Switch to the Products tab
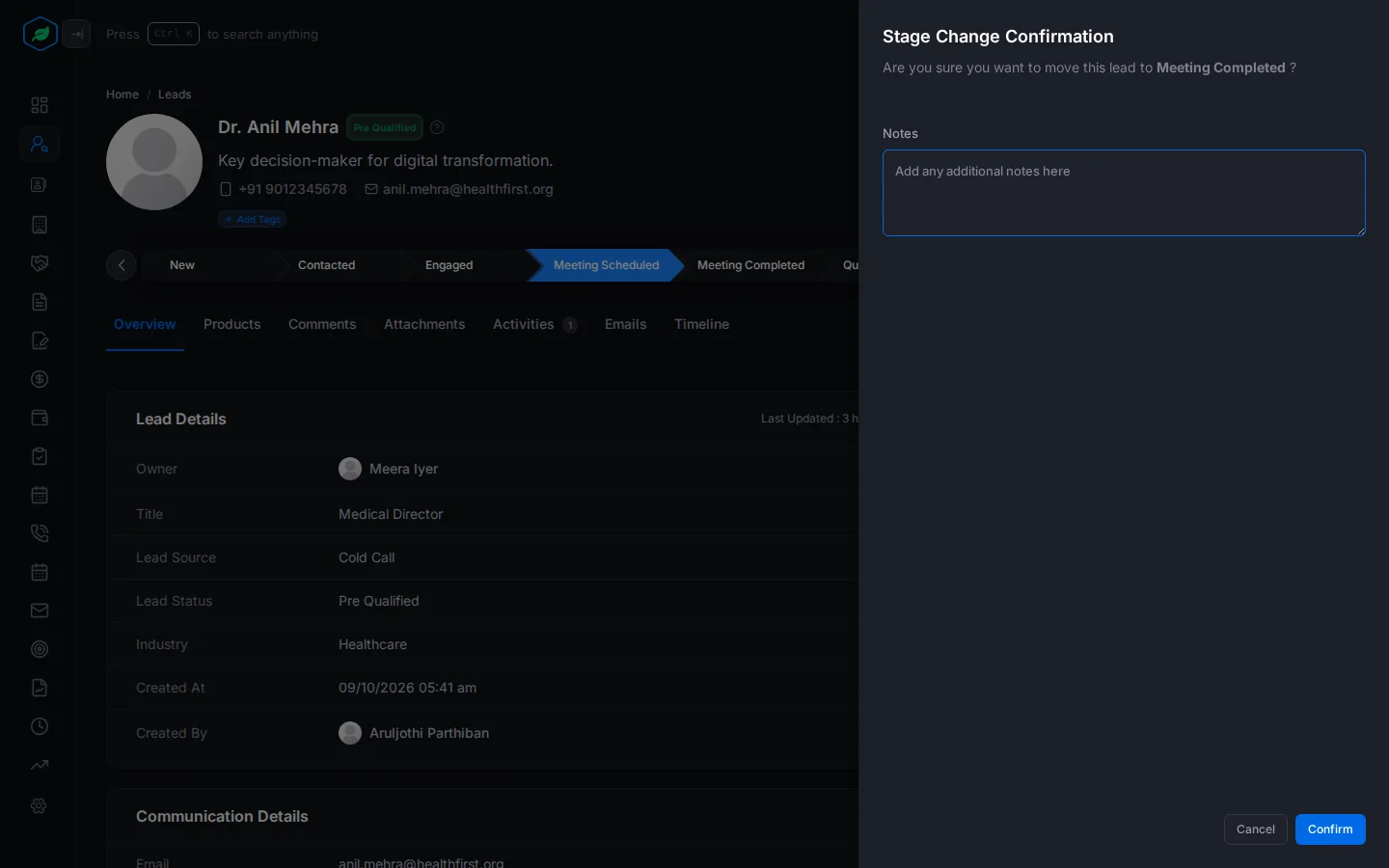The image size is (1389, 868). coord(232,324)
